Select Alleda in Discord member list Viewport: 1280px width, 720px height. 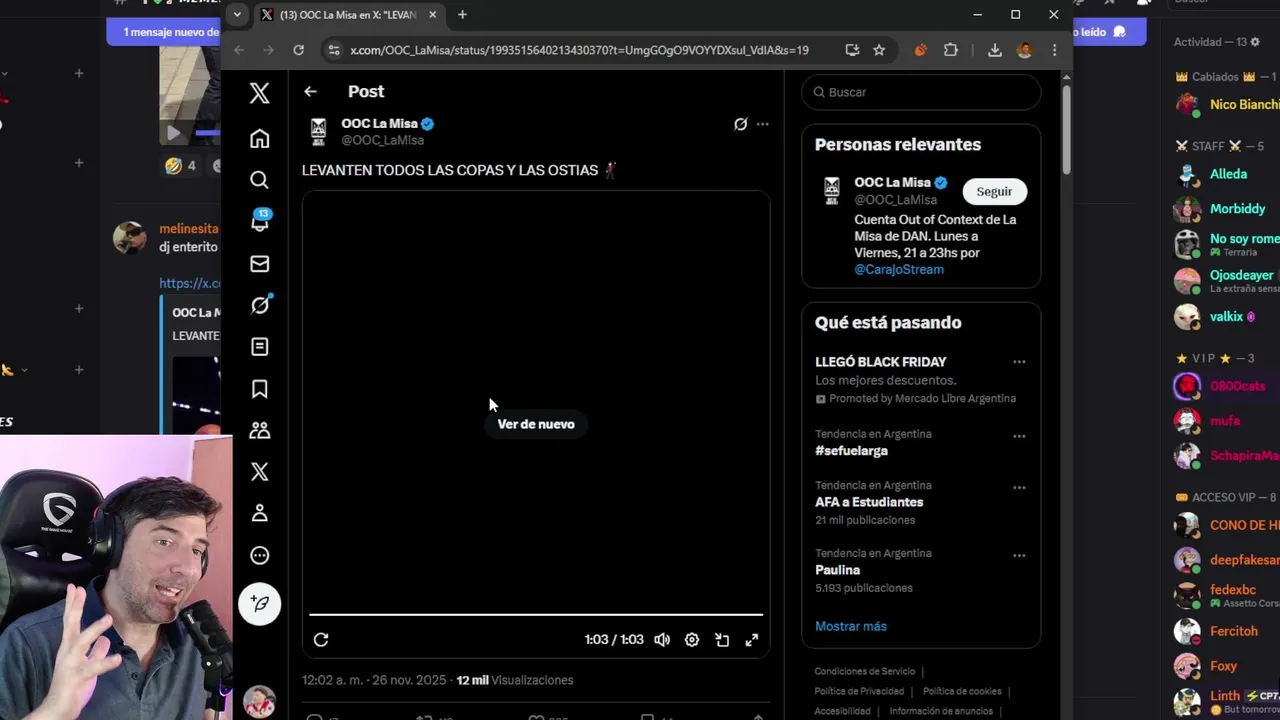click(x=1226, y=174)
